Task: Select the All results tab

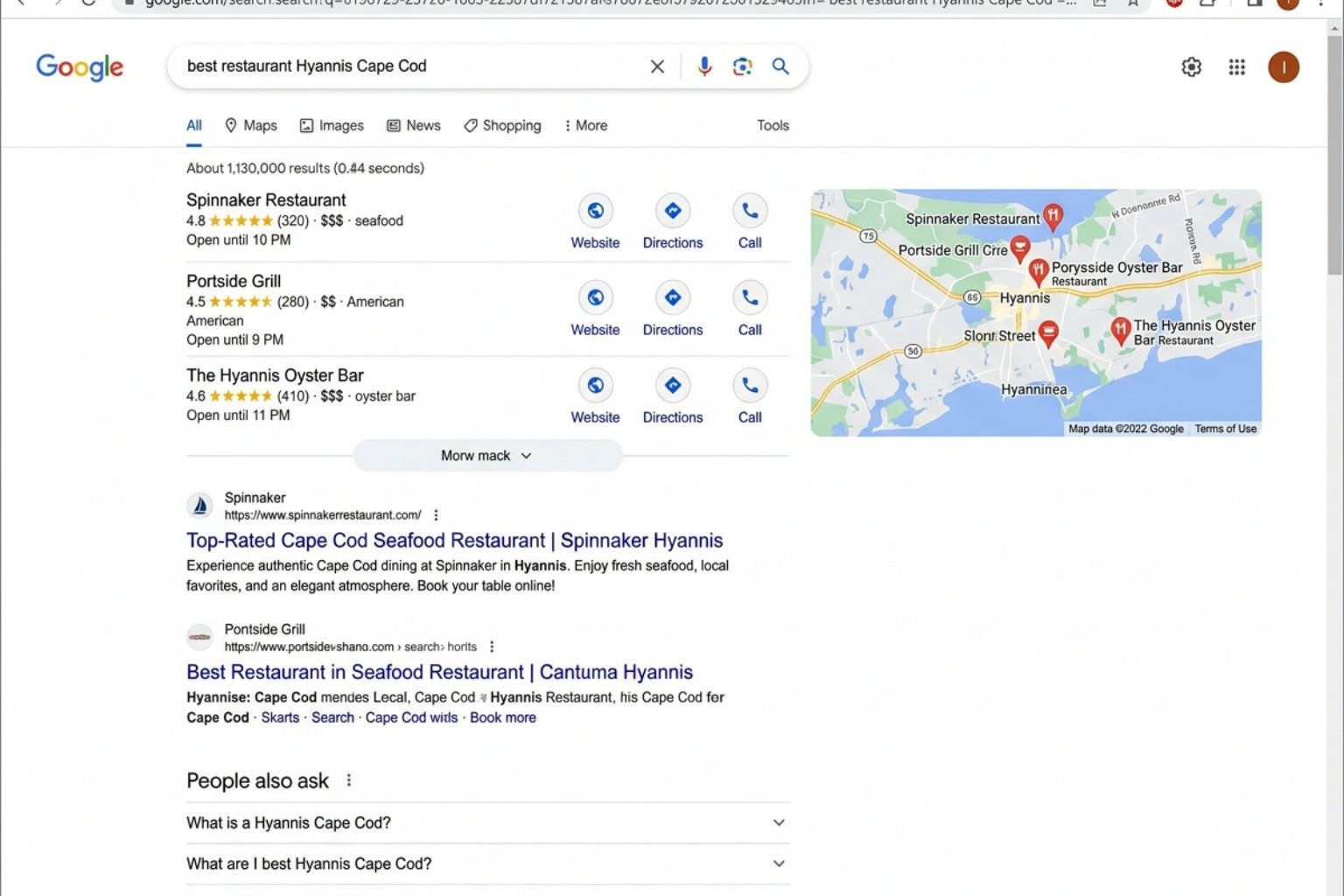Action: click(x=193, y=125)
